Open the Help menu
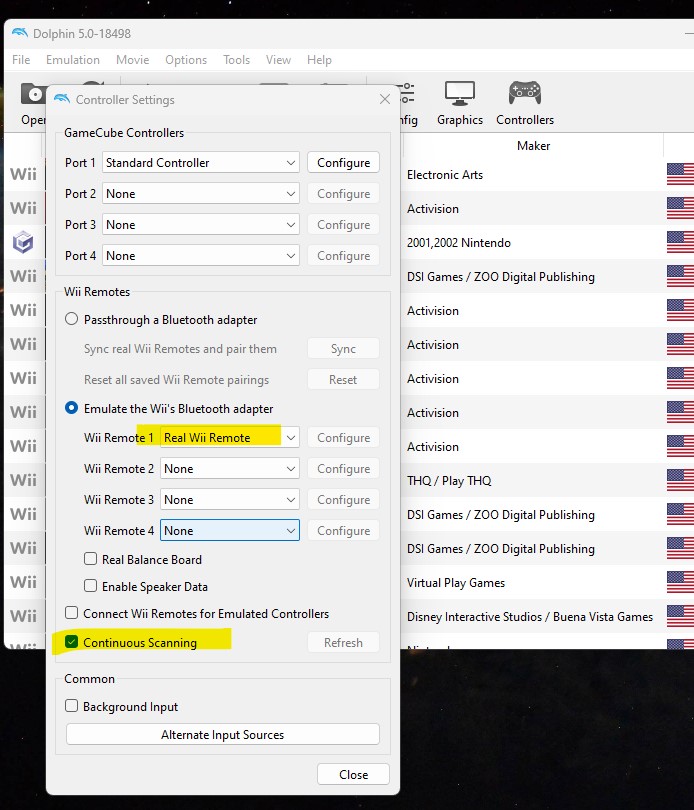The image size is (694, 810). [319, 60]
